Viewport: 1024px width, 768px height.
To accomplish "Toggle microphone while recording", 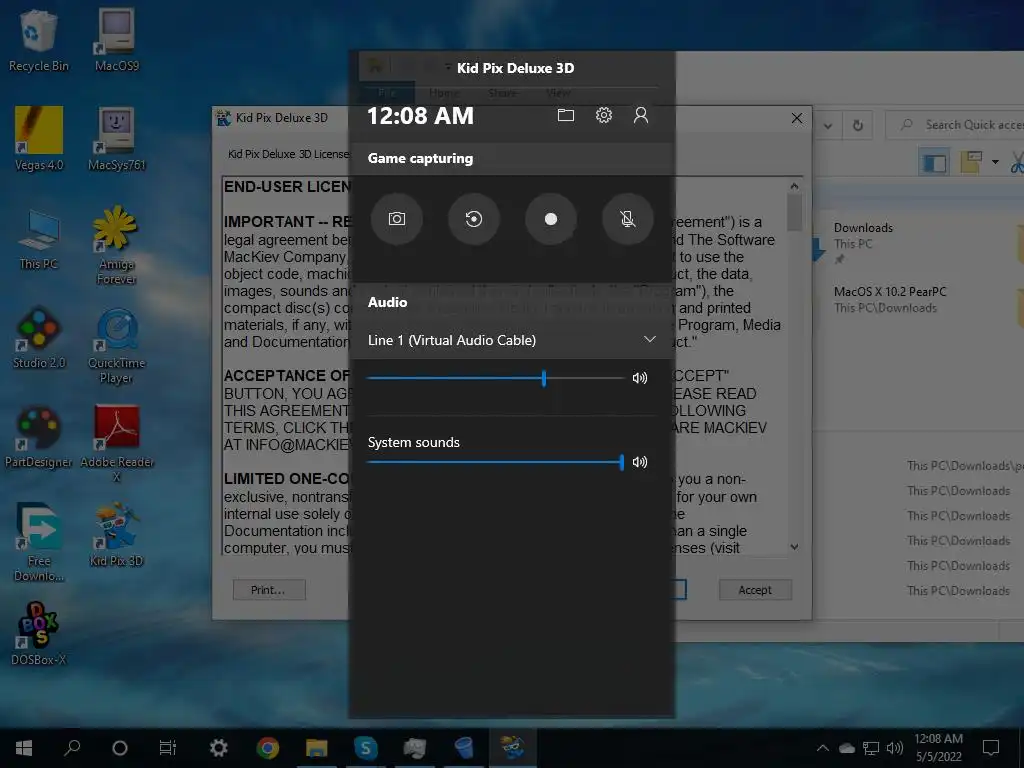I will (x=628, y=219).
